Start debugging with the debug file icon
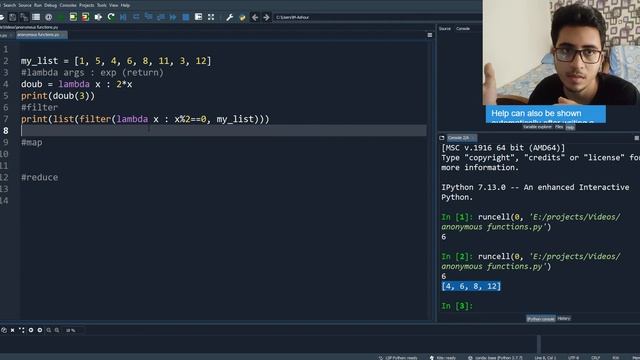 pyautogui.click(x=123, y=17)
